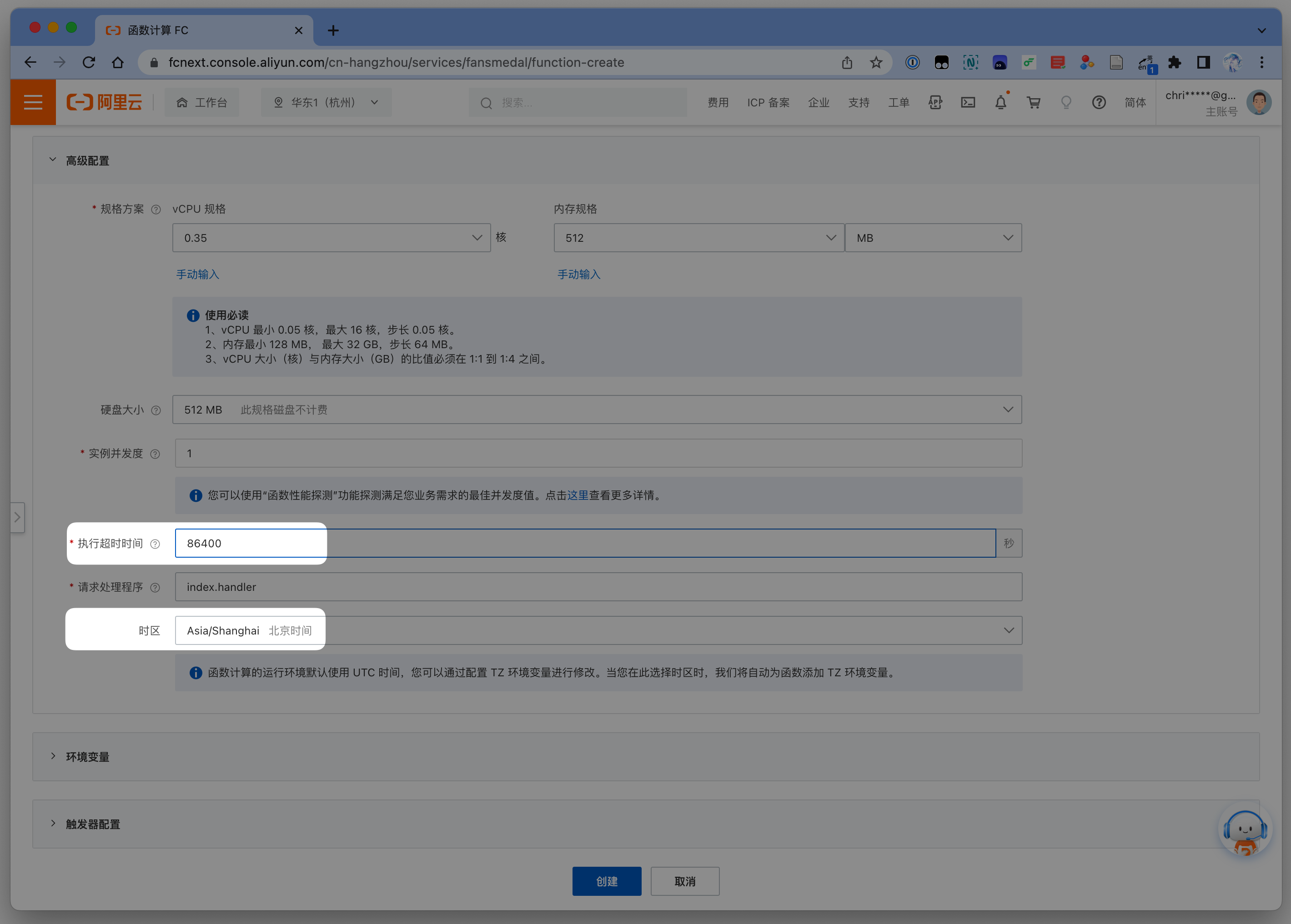Screen dimensions: 1291x924
Task: Open the vCPU 0.35 dropdown
Action: 331,238
